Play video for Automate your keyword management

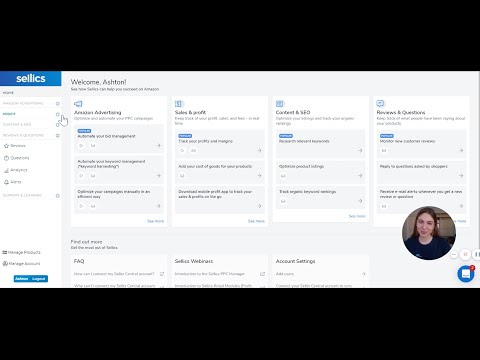pyautogui.click(x=81, y=176)
